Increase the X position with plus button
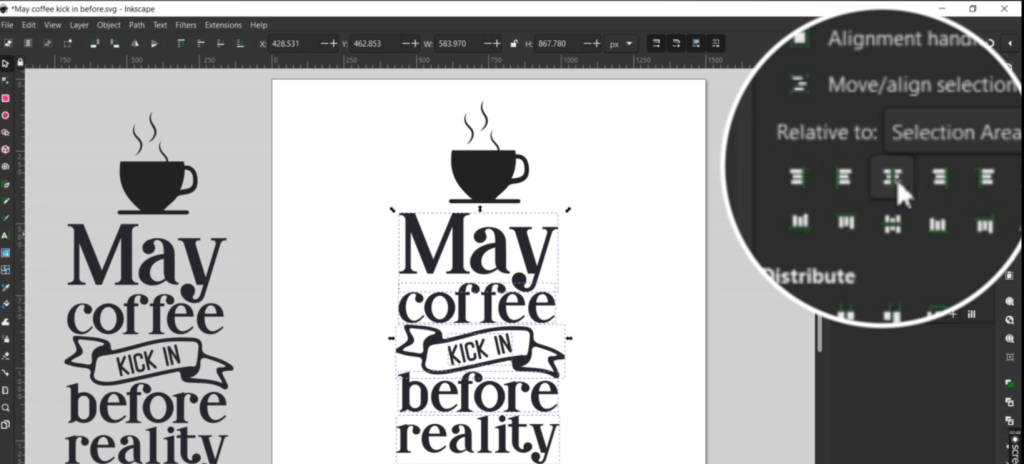 pyautogui.click(x=335, y=44)
